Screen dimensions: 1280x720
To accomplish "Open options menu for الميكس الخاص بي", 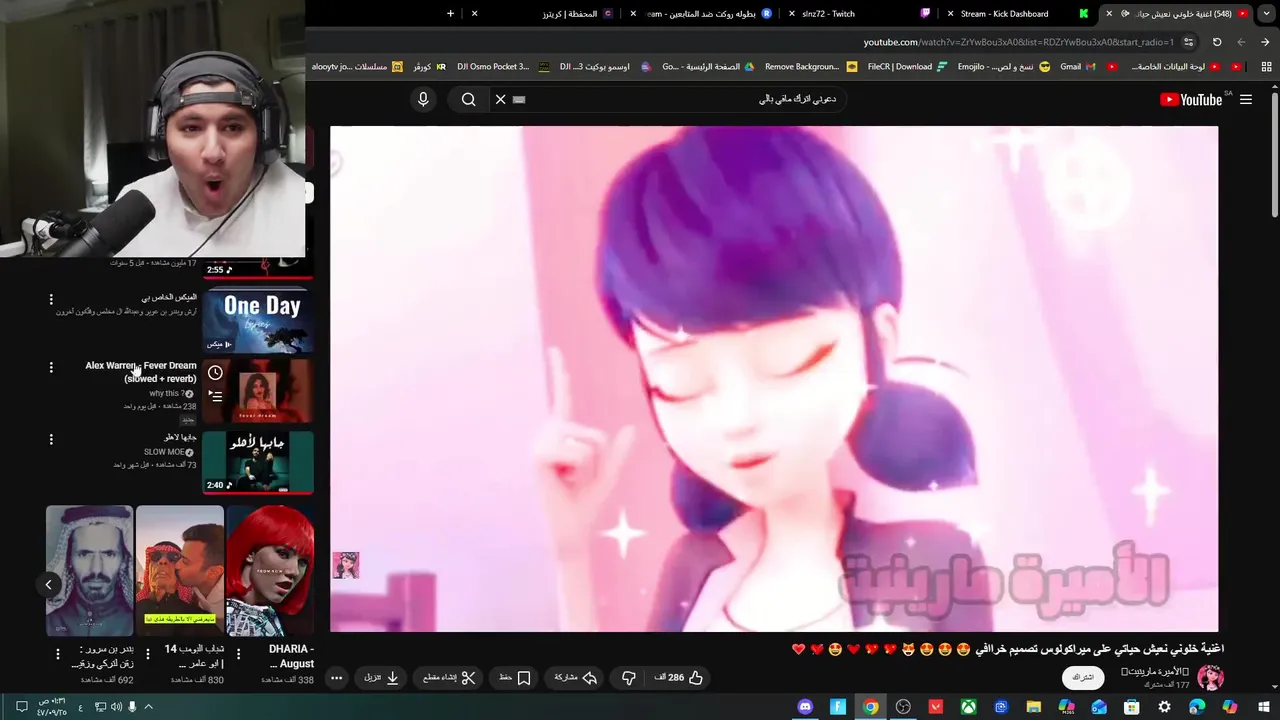I will coord(51,299).
